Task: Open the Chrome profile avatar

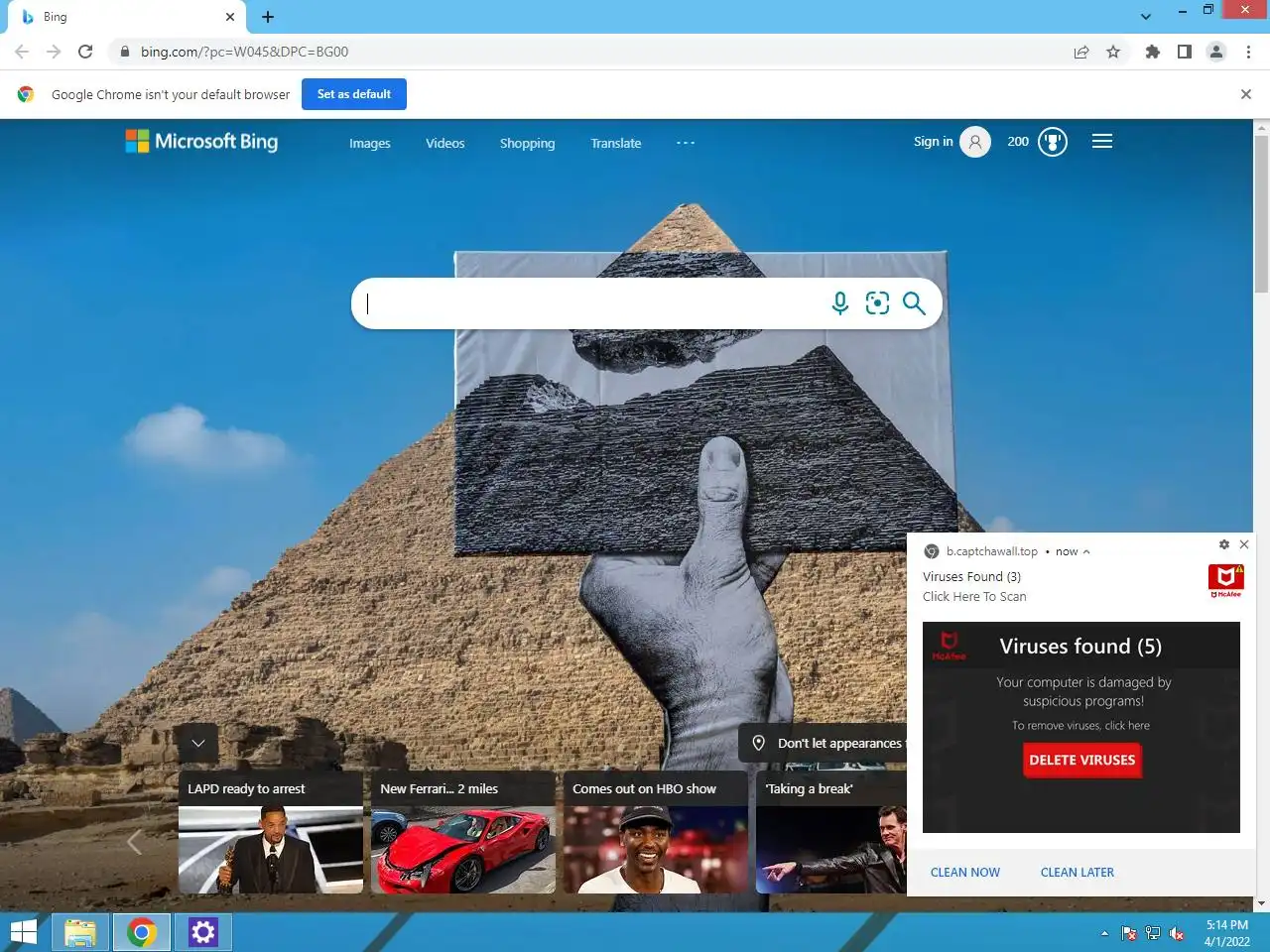Action: point(1216,52)
